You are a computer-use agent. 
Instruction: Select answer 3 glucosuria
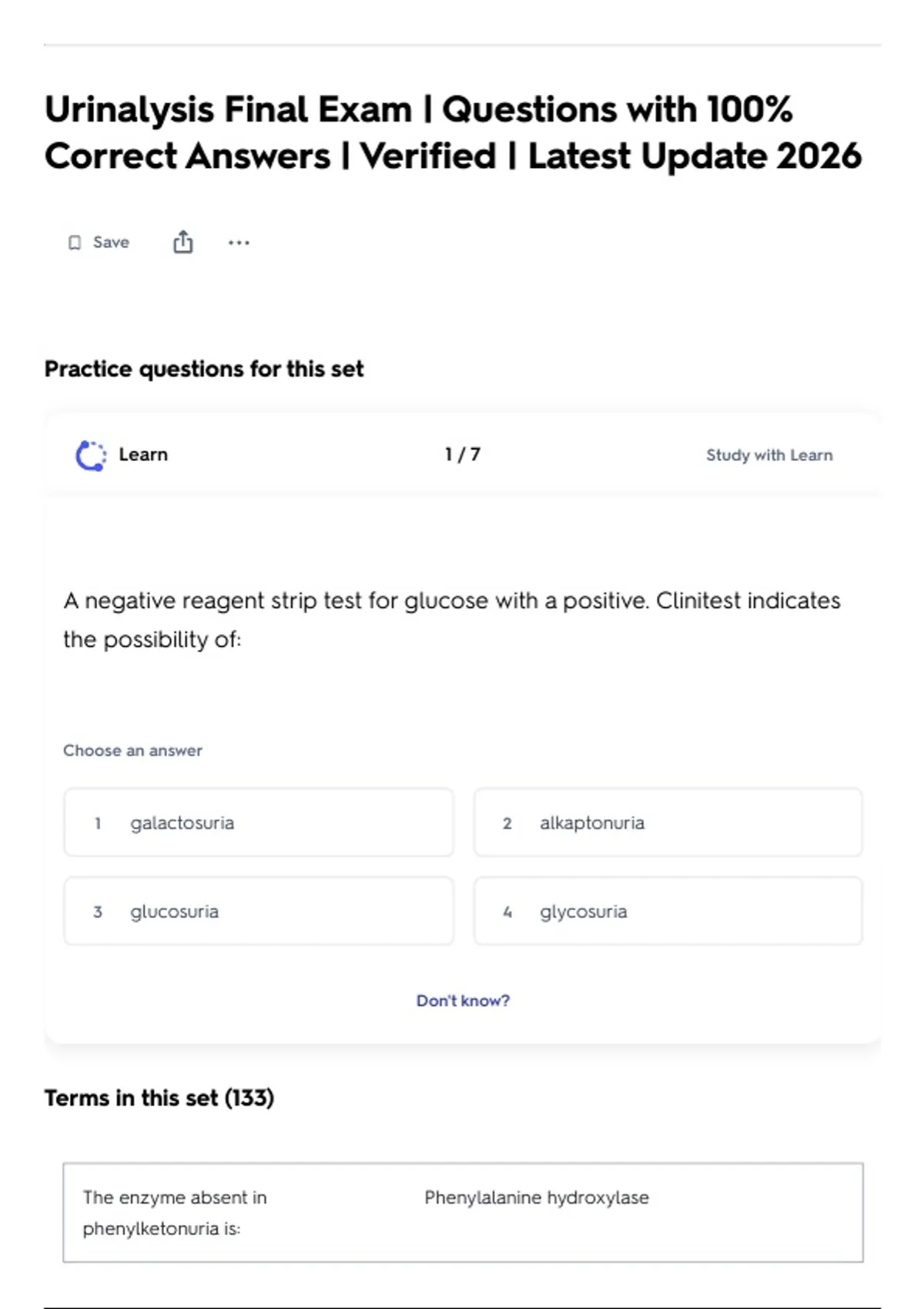pos(259,911)
